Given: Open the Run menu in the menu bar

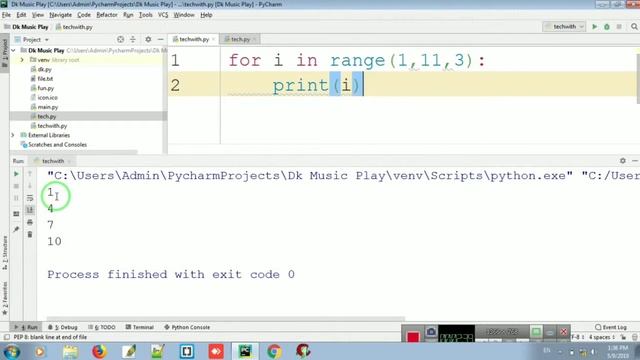Looking at the screenshot, I should 128,15.
